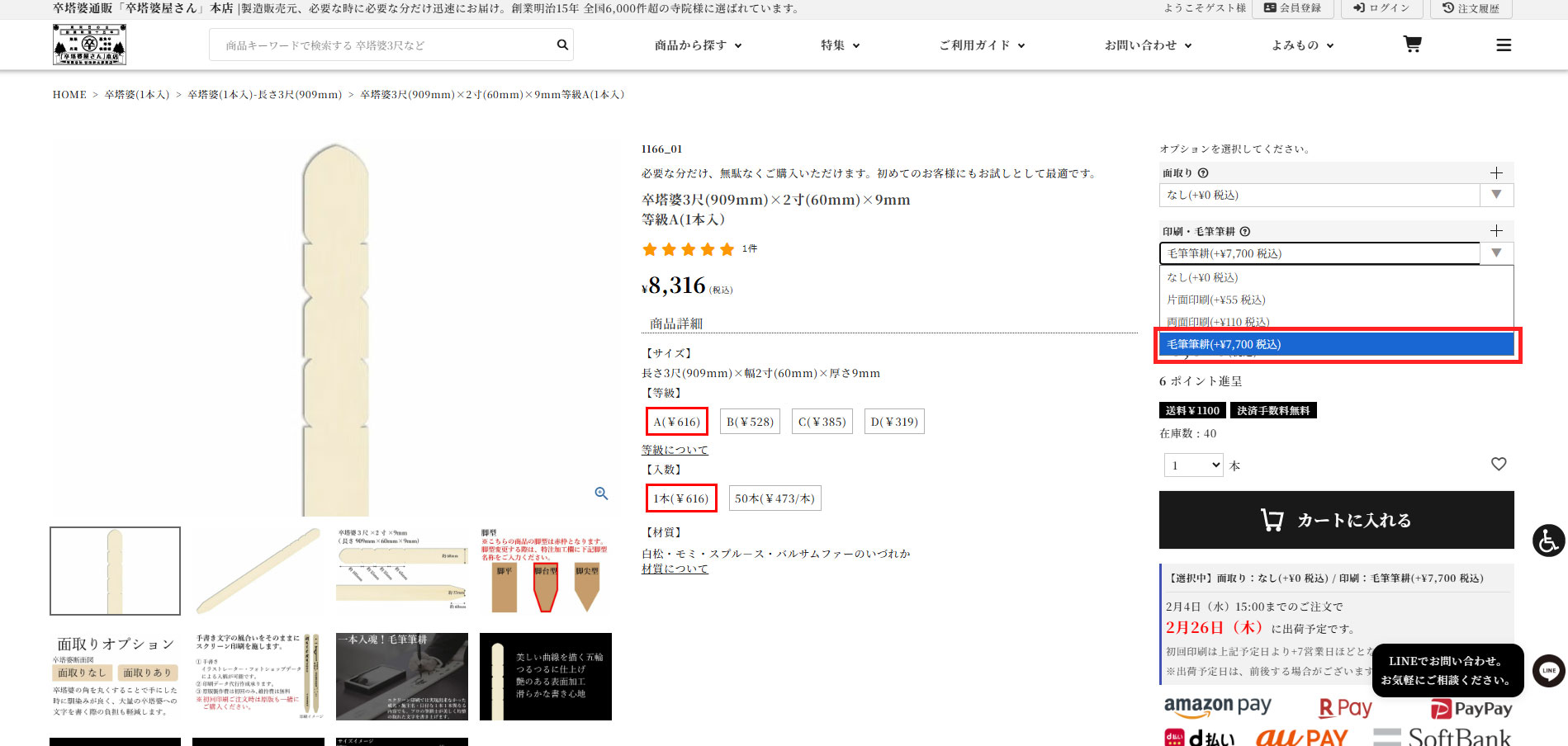Add to favorites with heart icon

(x=1499, y=465)
